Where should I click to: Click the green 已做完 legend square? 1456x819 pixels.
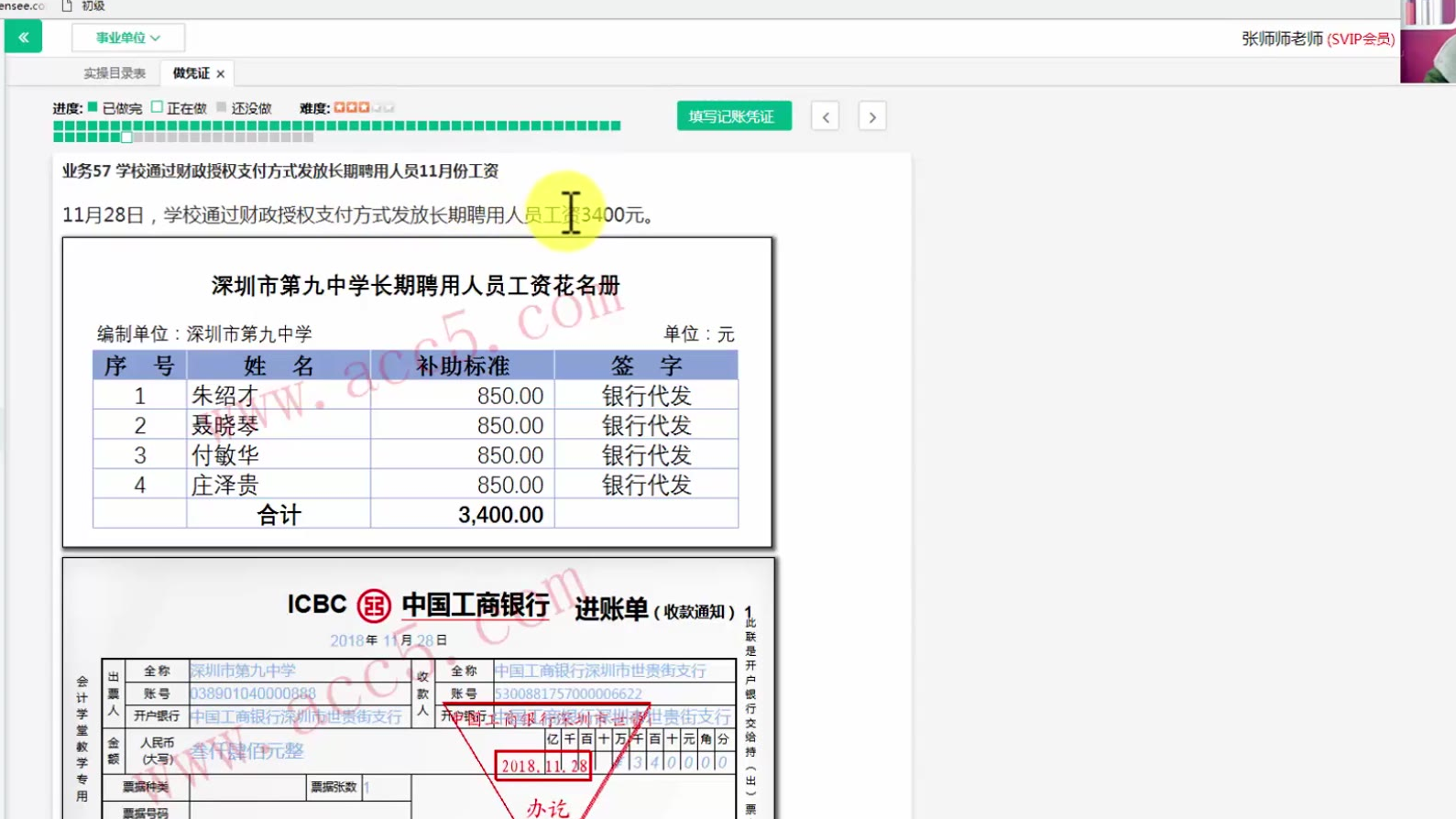pyautogui.click(x=93, y=107)
